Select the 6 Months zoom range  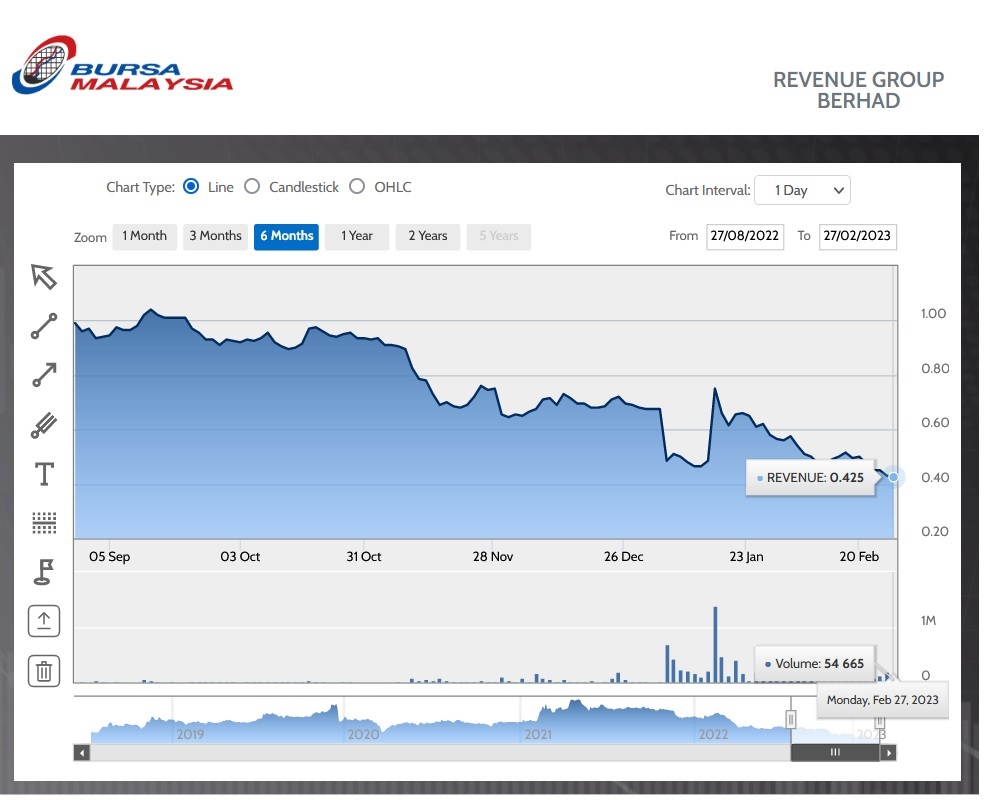[x=286, y=237]
